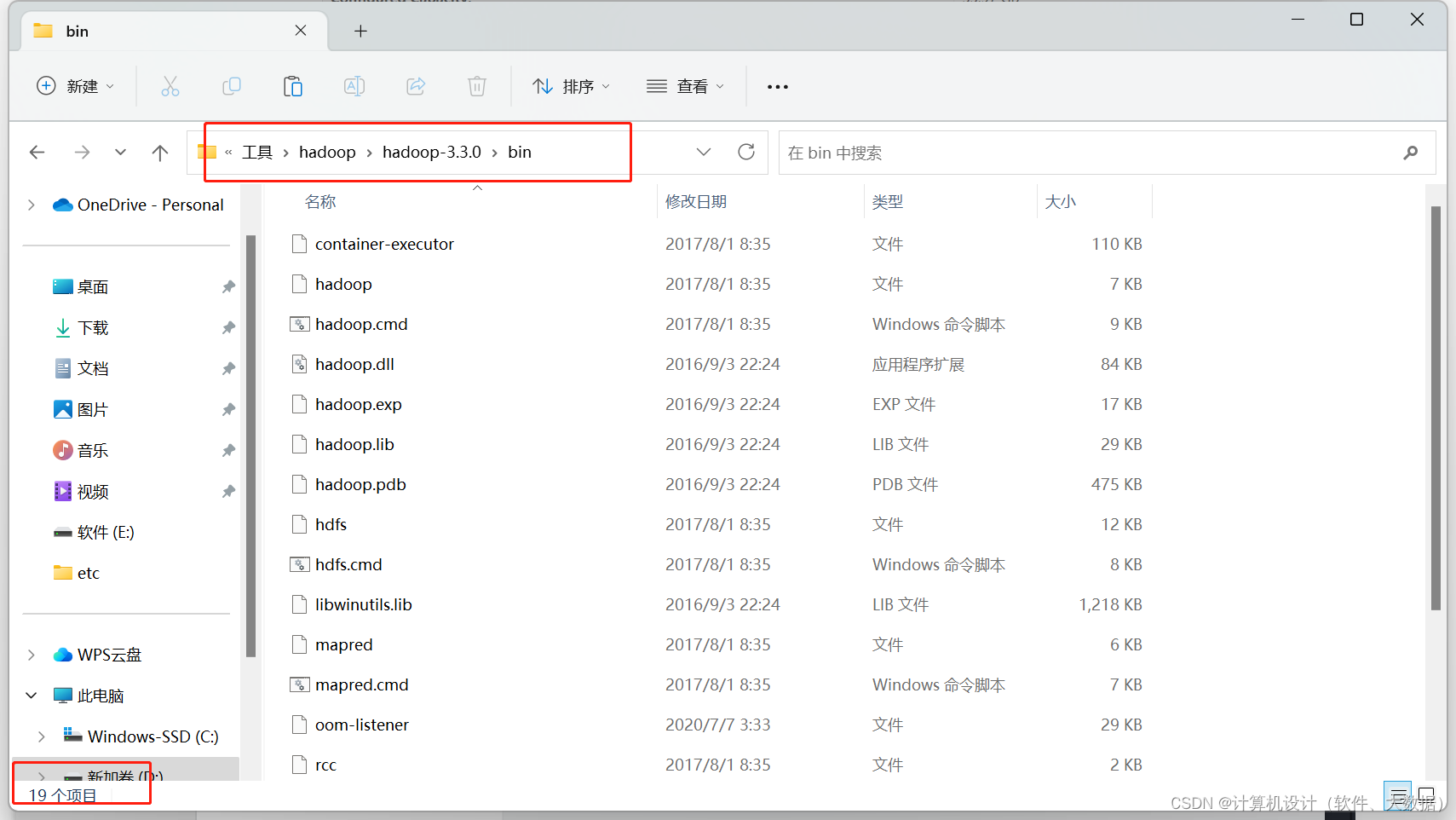This screenshot has width=1456, height=820.
Task: Sort by 名称 column header
Action: point(320,202)
